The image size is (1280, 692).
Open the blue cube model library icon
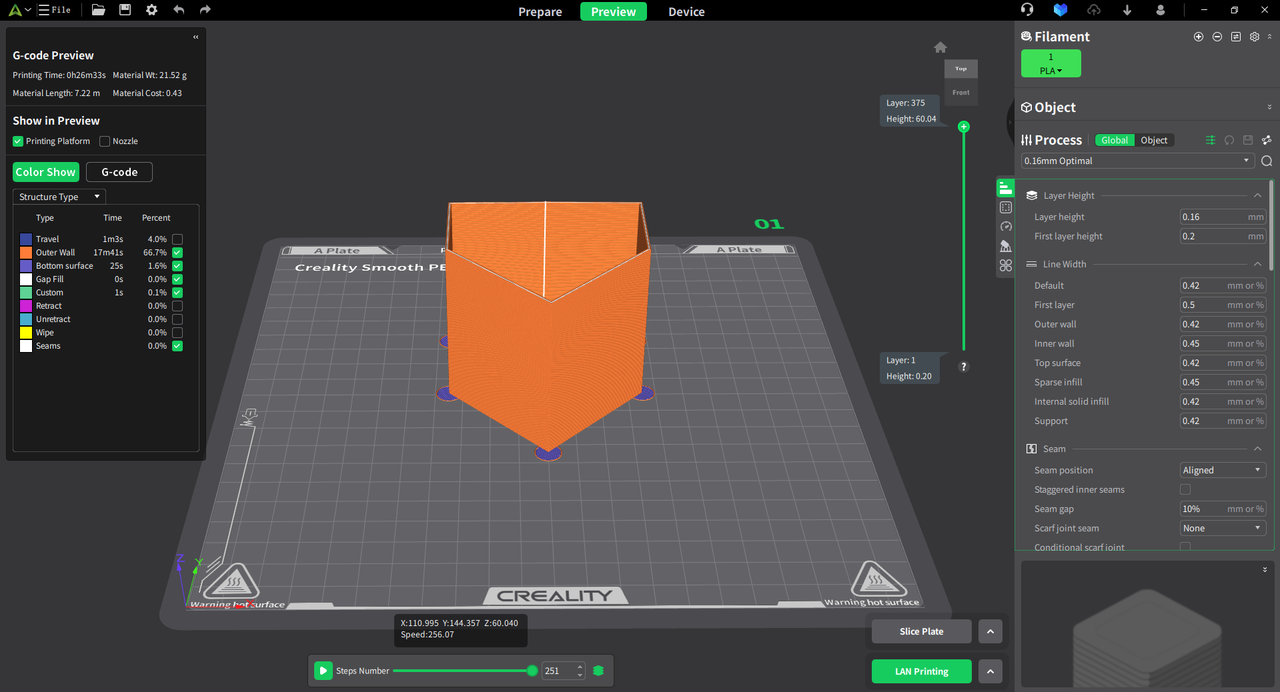(1061, 10)
